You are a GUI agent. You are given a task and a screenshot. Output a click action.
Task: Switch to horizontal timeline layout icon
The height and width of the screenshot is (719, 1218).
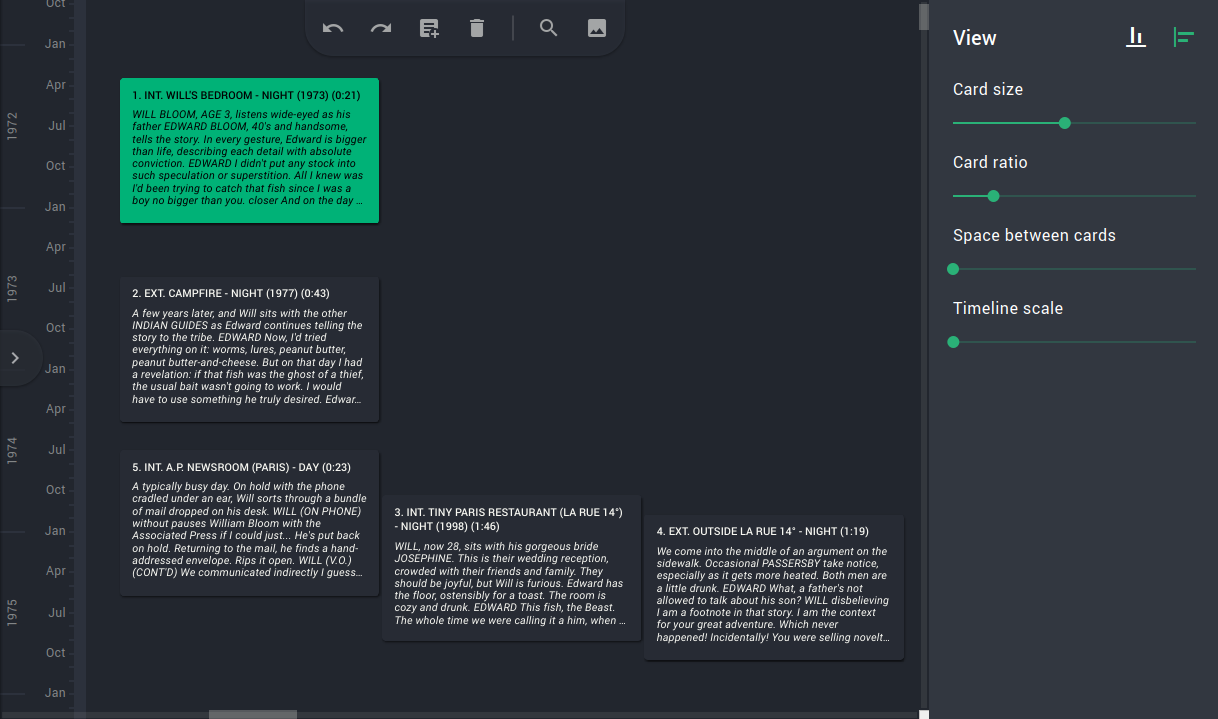[x=1184, y=38]
